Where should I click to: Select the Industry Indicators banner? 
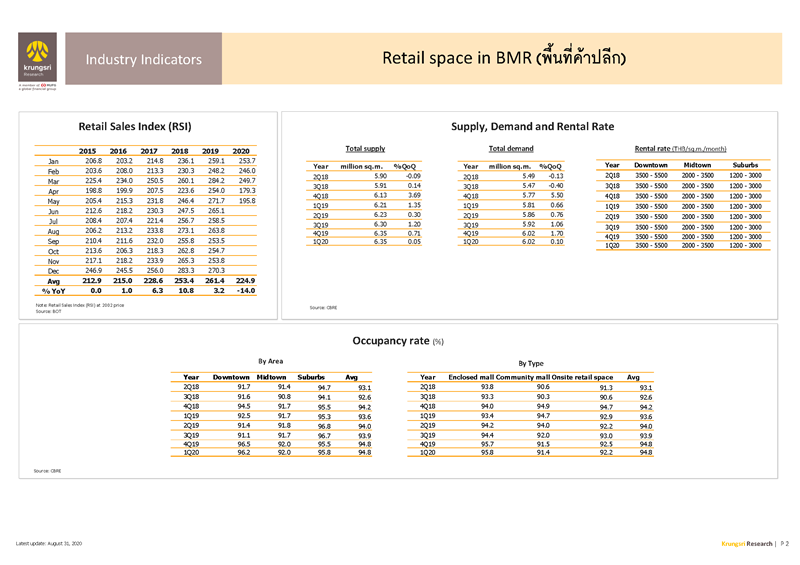pyautogui.click(x=143, y=60)
